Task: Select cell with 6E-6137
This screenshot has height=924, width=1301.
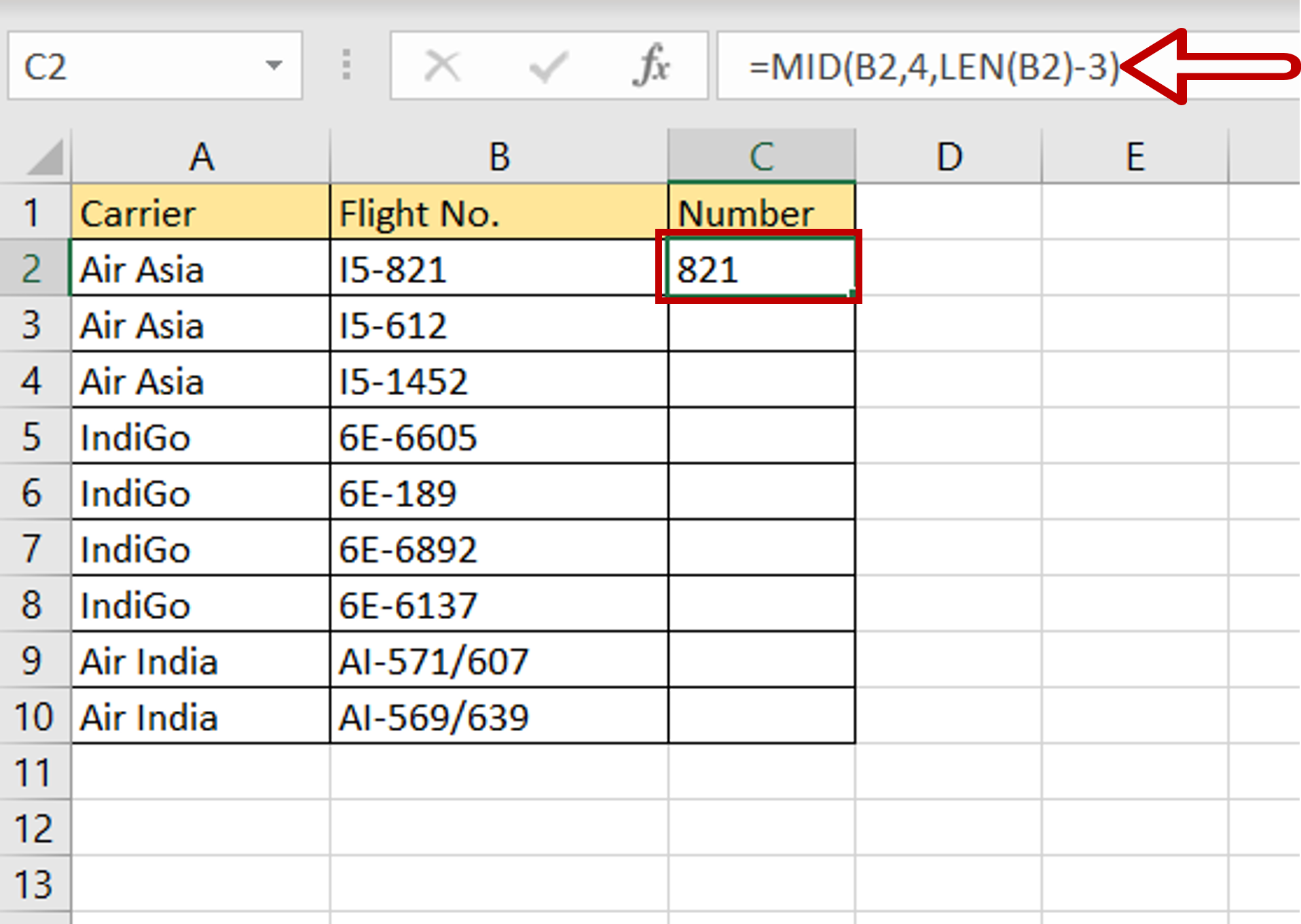Action: click(499, 604)
